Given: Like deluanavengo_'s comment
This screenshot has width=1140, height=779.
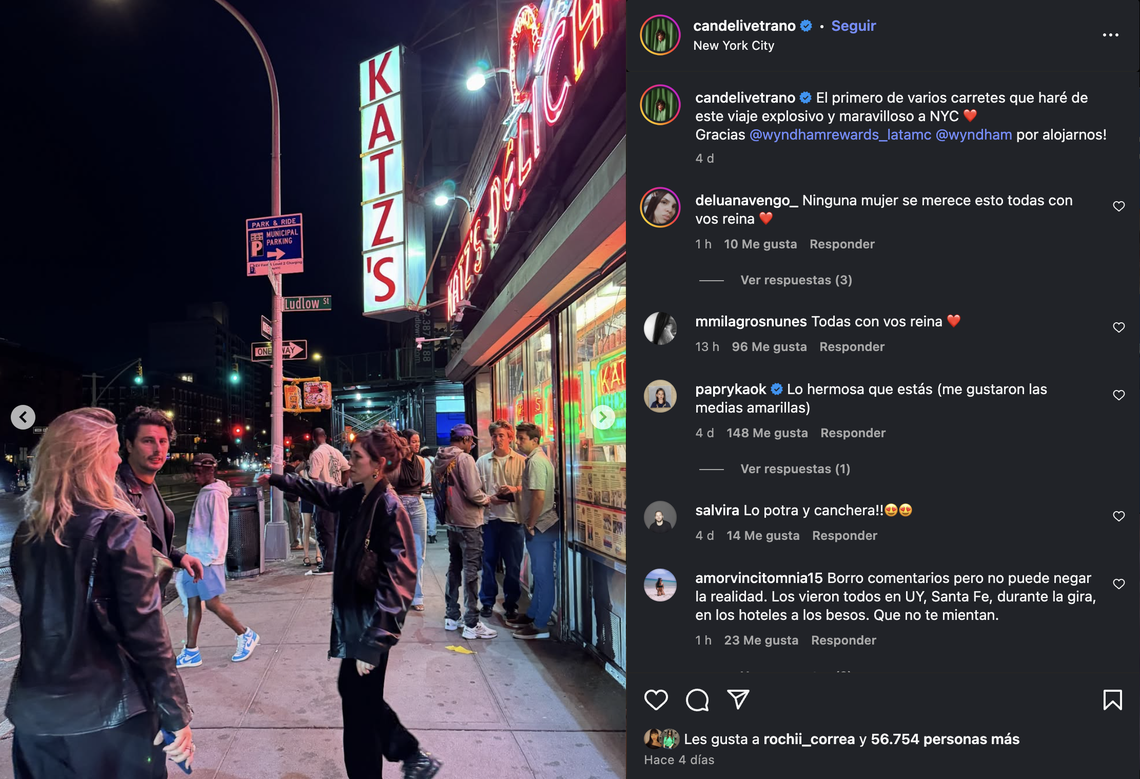Looking at the screenshot, I should (1119, 207).
